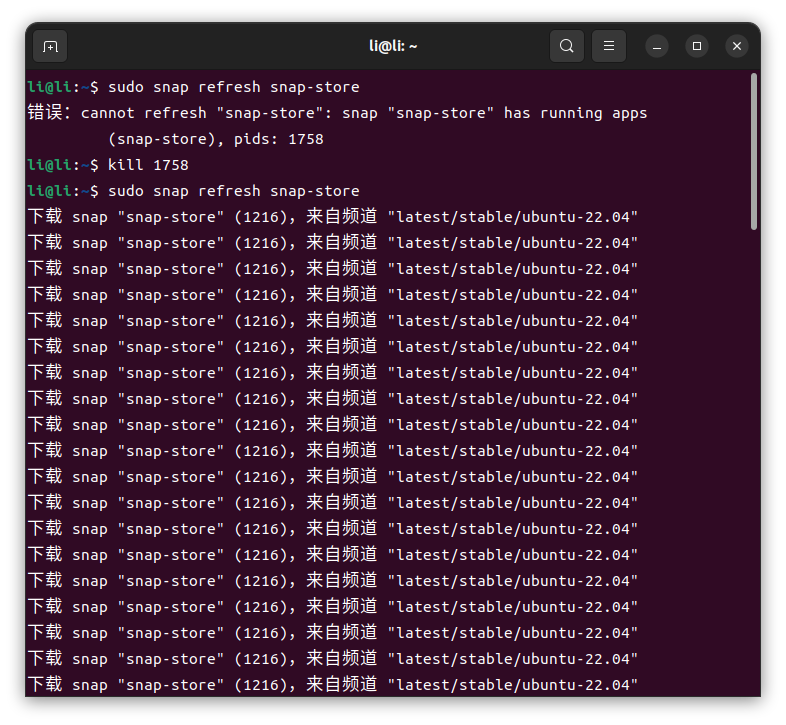786x725 pixels.
Task: Click the first 'sudo snap refresh snap-store' command
Action: [x=234, y=87]
